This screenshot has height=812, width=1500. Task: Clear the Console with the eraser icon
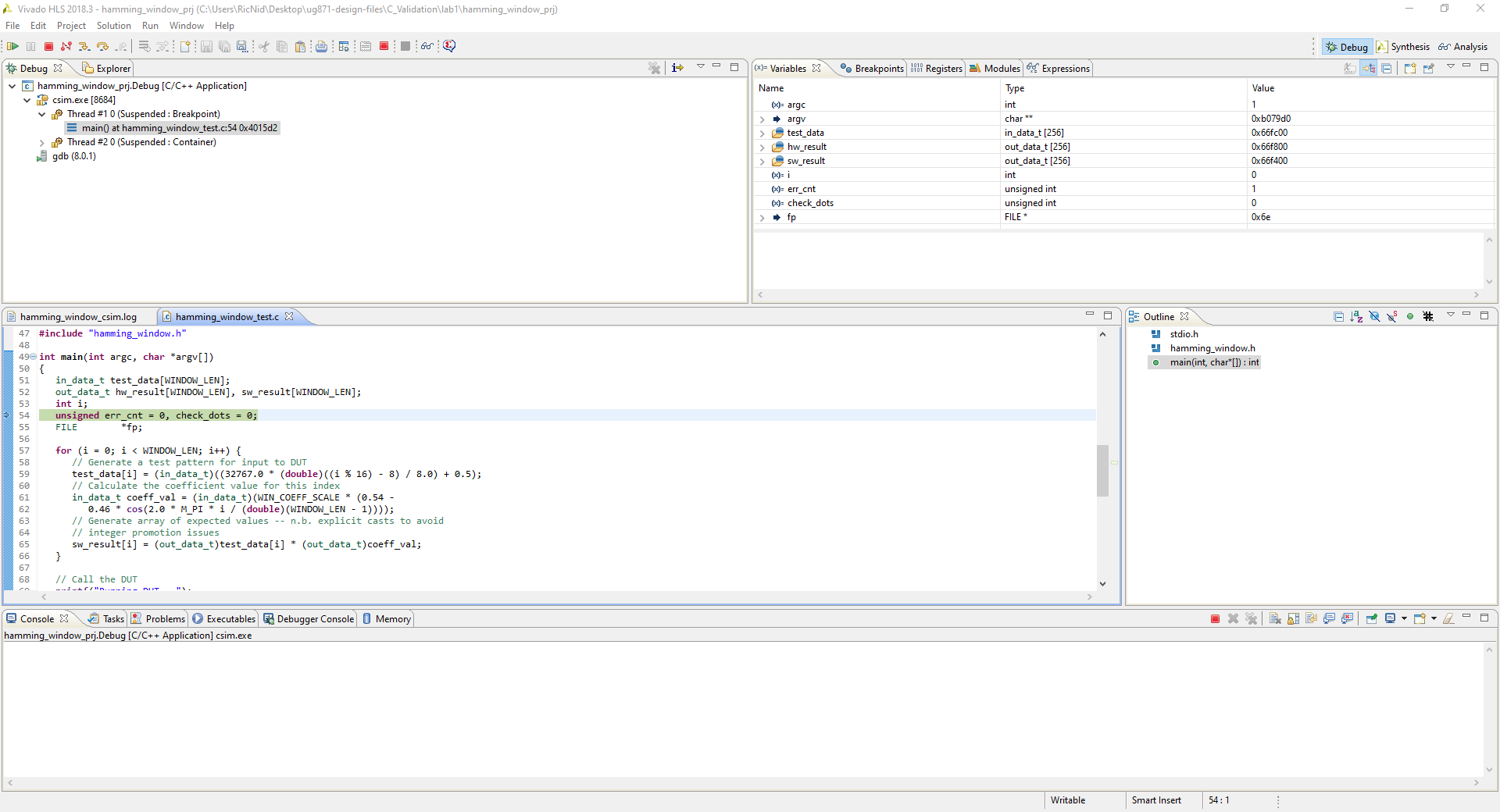(x=1448, y=619)
